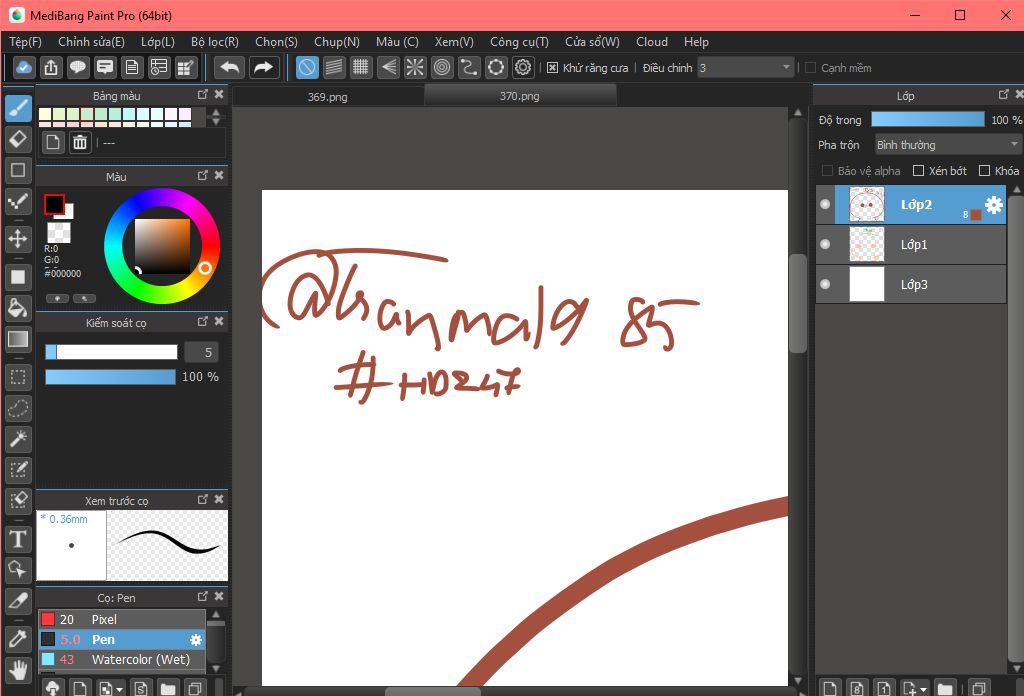
Task: Open the Công cụ(T) menu
Action: pyautogui.click(x=519, y=42)
